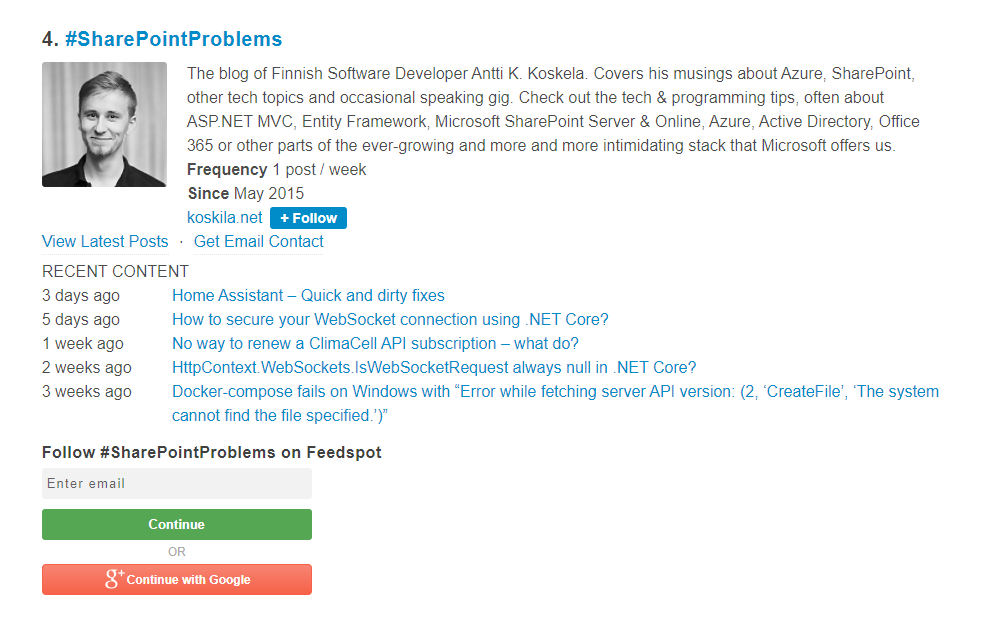The width and height of the screenshot is (990, 618).
Task: Click the Frequency 1 post / week text
Action: click(276, 169)
